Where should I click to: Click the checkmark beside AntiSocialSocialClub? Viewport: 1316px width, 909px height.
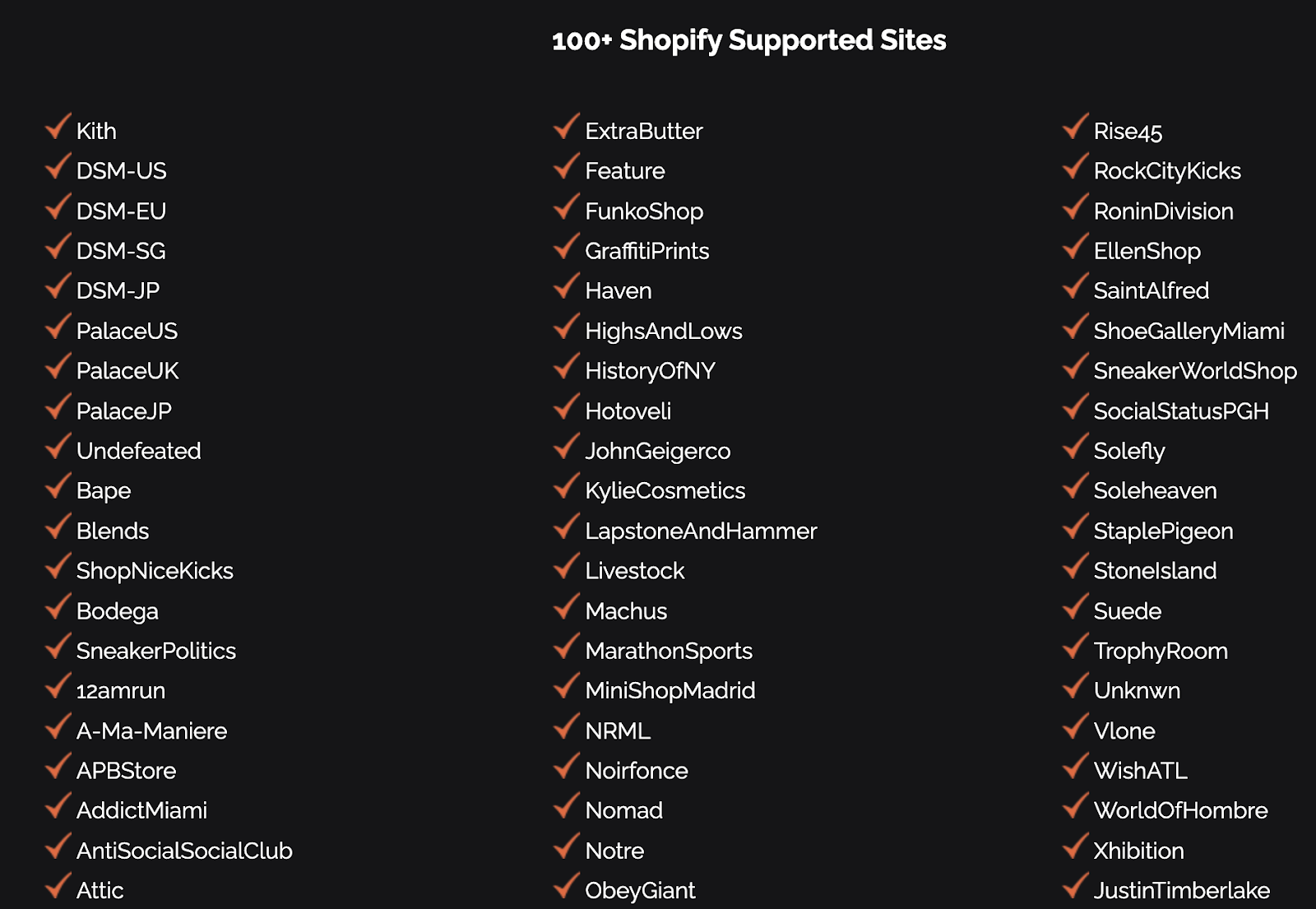coord(58,846)
